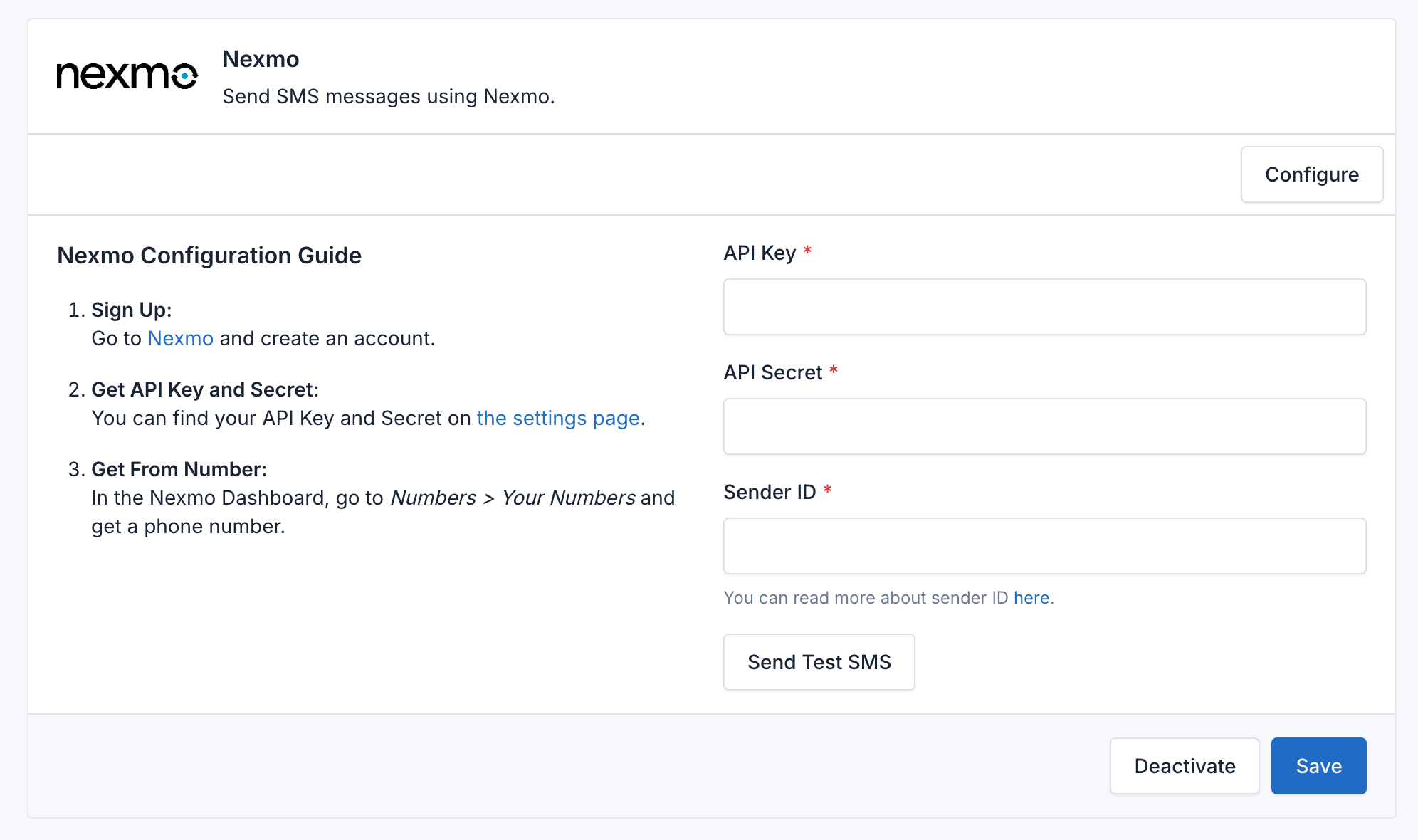This screenshot has width=1418, height=840.
Task: Click Send Test SMS button
Action: click(x=819, y=662)
